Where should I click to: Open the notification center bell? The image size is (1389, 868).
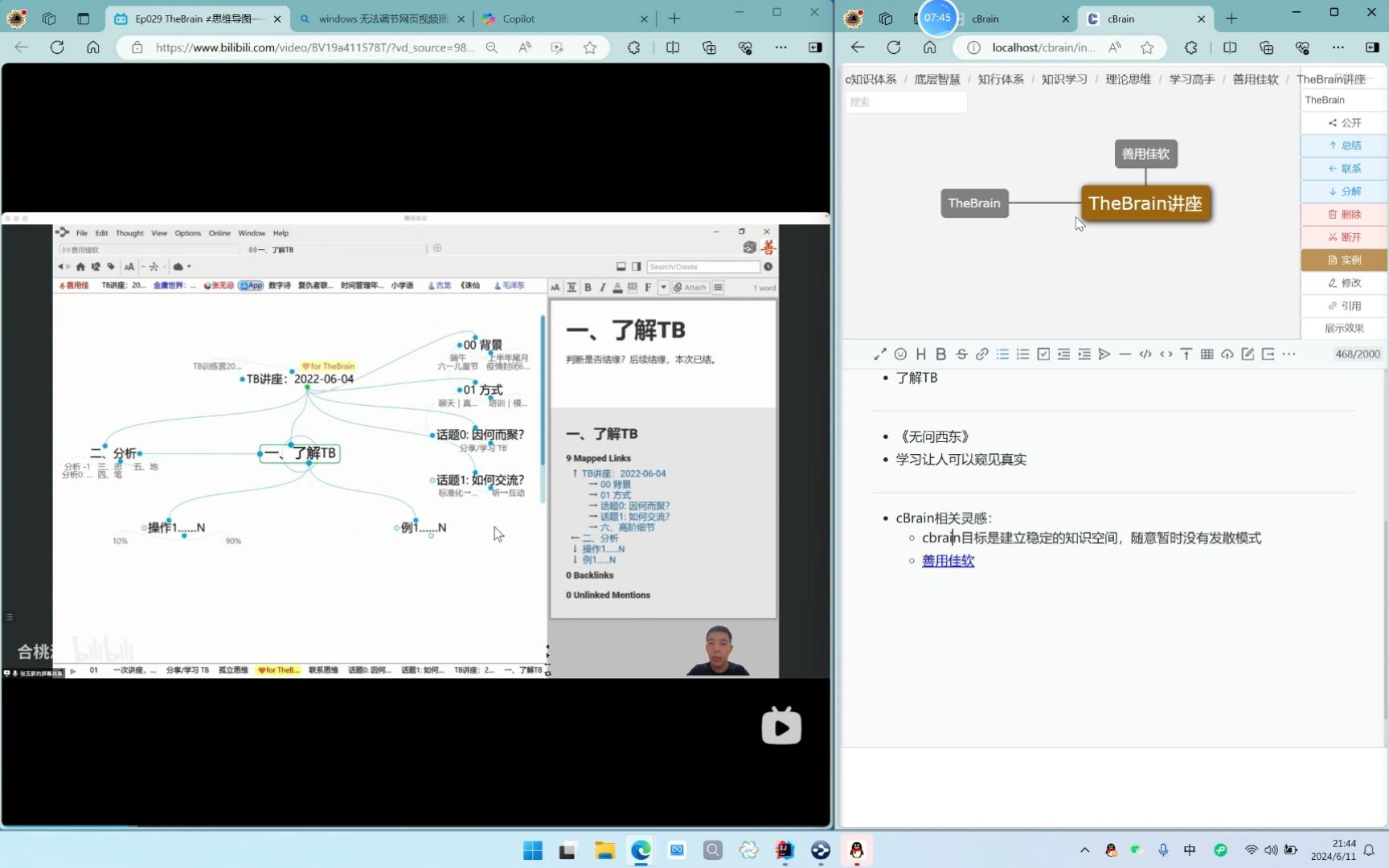1370,850
